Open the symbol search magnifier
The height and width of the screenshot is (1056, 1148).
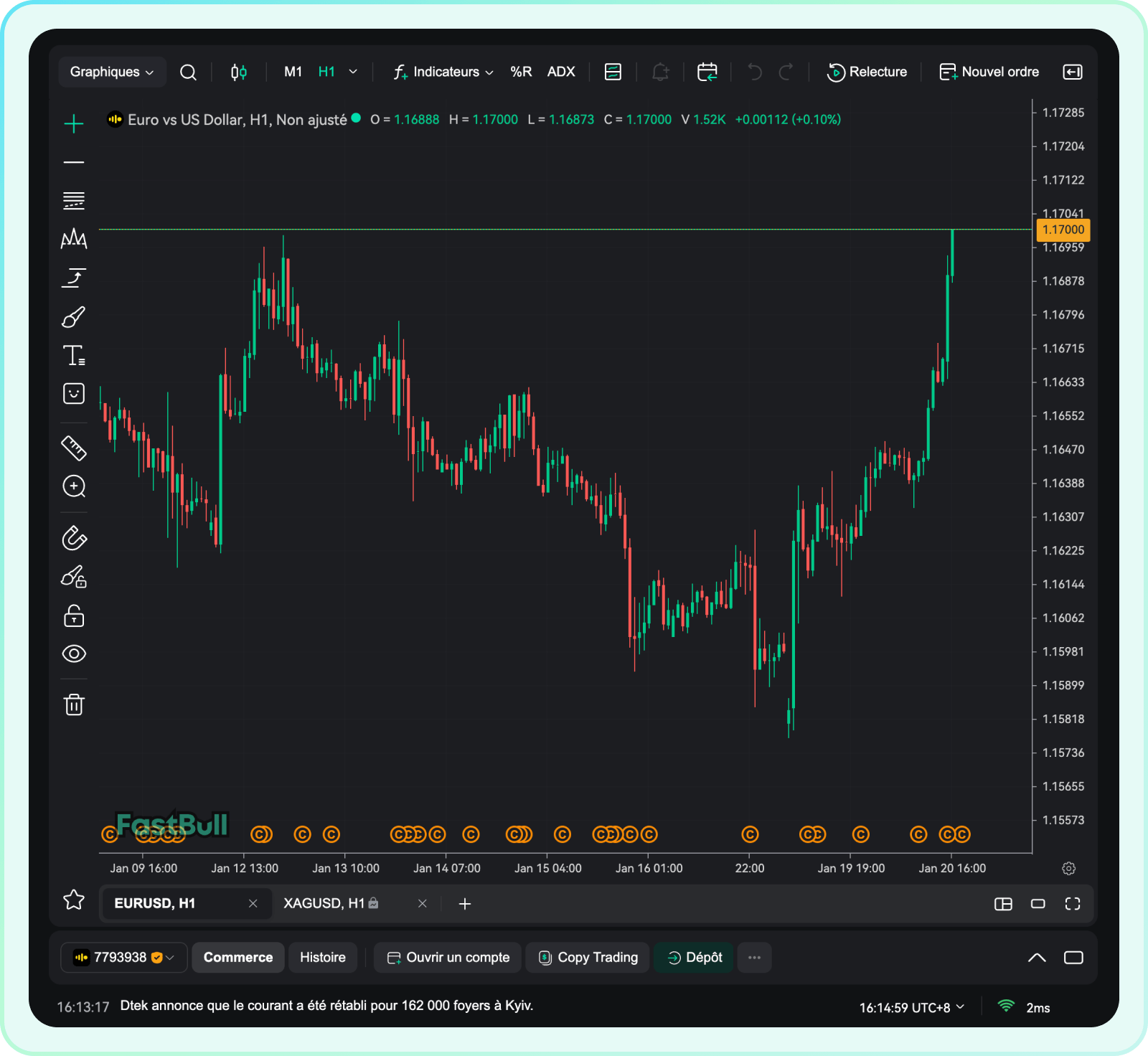[x=188, y=72]
